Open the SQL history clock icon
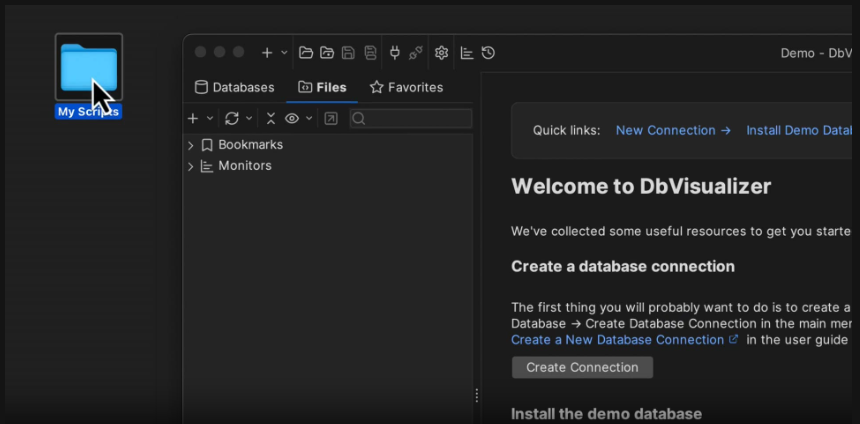Viewport: 860px width, 424px height. coord(488,53)
